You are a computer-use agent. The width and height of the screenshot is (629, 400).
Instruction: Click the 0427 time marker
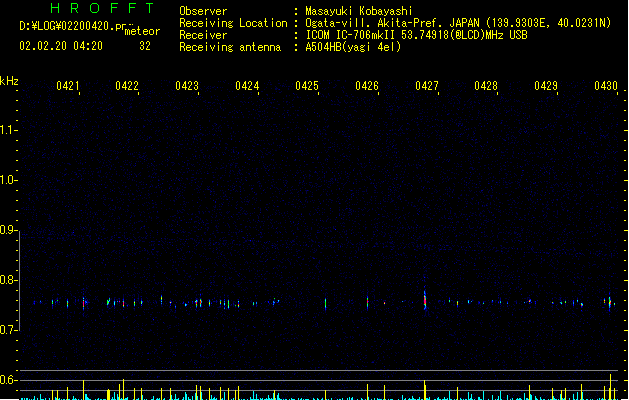pos(427,86)
